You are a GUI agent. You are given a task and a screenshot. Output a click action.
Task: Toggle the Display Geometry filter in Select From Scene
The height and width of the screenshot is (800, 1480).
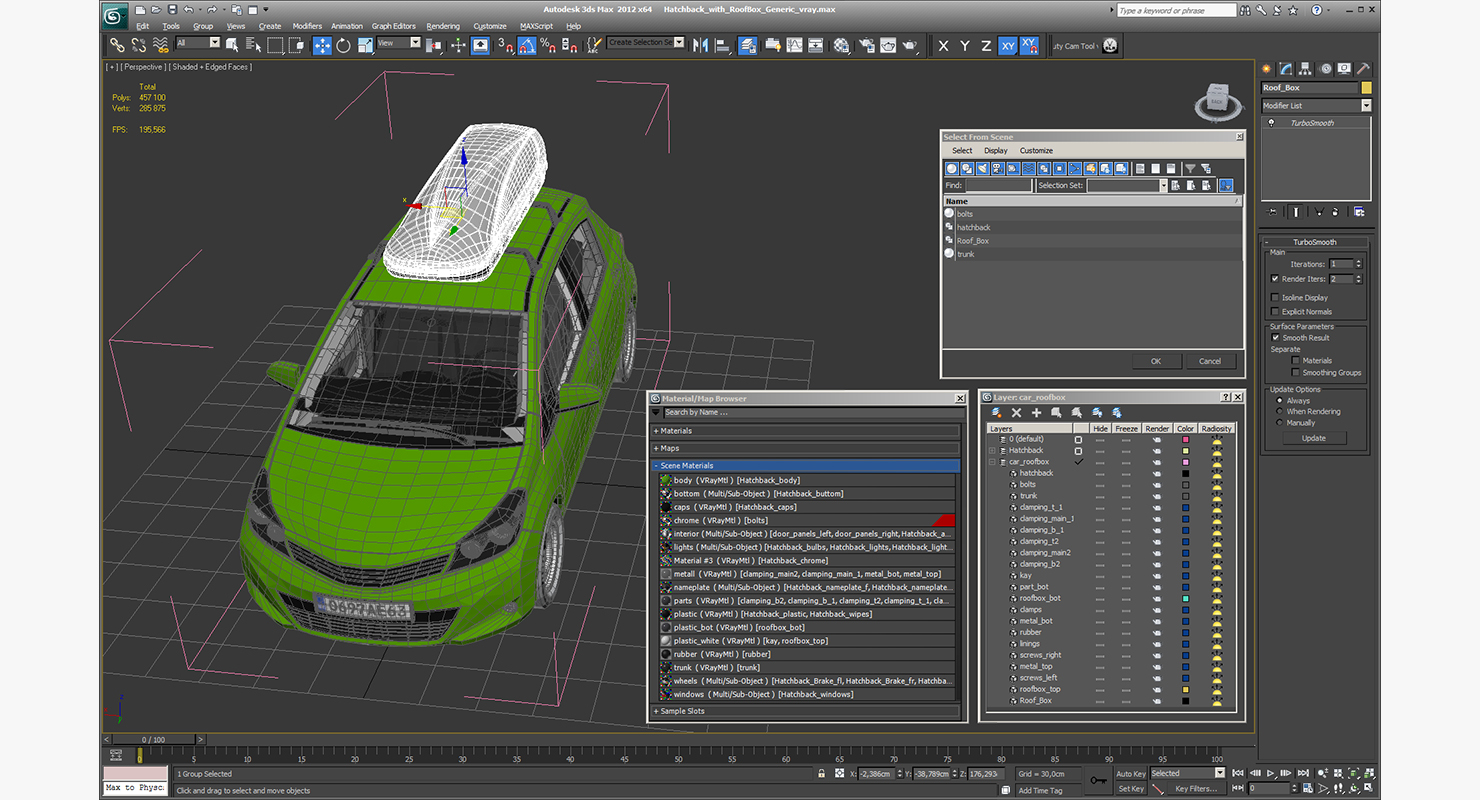952,168
